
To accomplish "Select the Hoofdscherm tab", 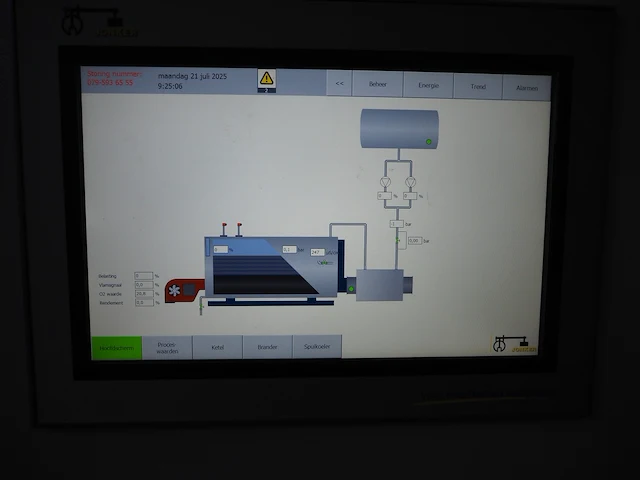I will (x=117, y=348).
